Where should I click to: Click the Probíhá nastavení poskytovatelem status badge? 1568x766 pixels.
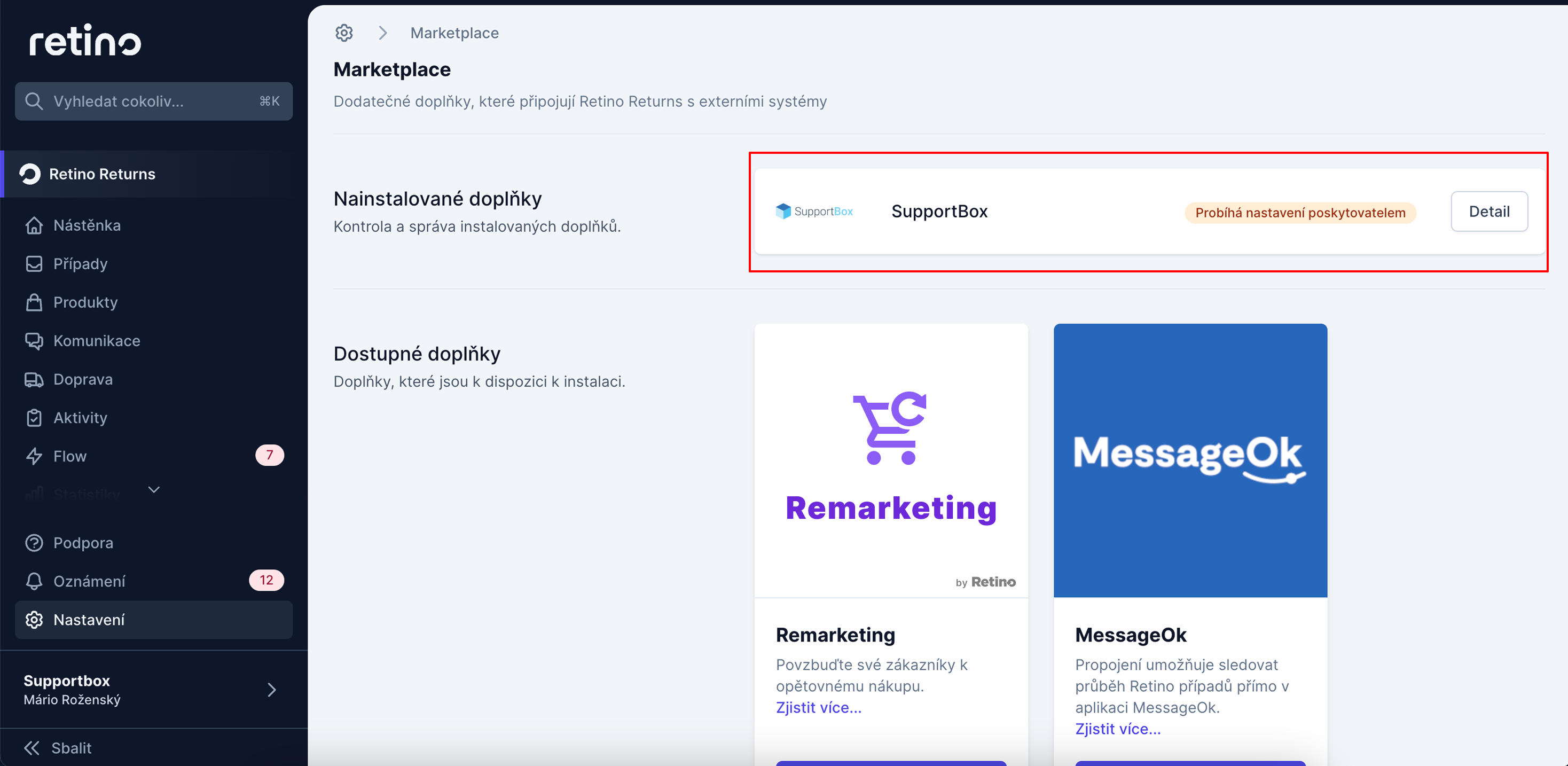[1300, 213]
